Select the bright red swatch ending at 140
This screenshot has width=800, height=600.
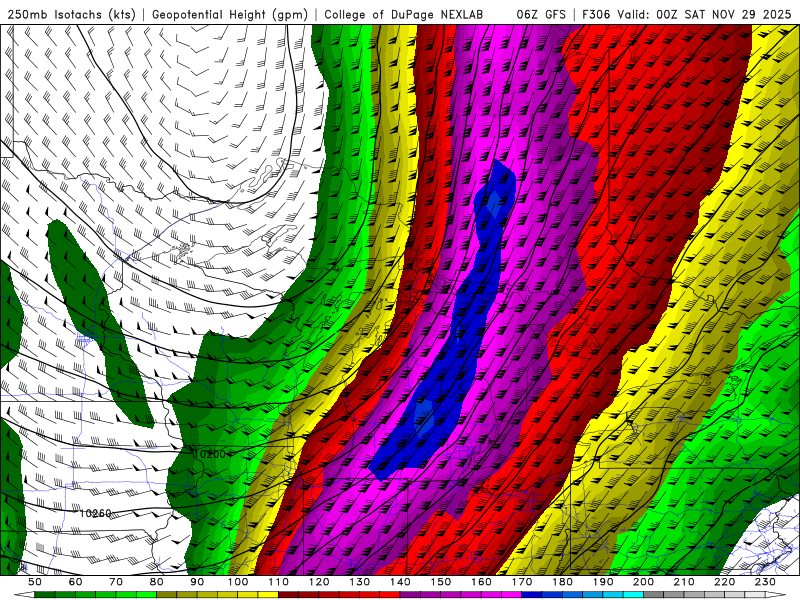pyautogui.click(x=390, y=595)
